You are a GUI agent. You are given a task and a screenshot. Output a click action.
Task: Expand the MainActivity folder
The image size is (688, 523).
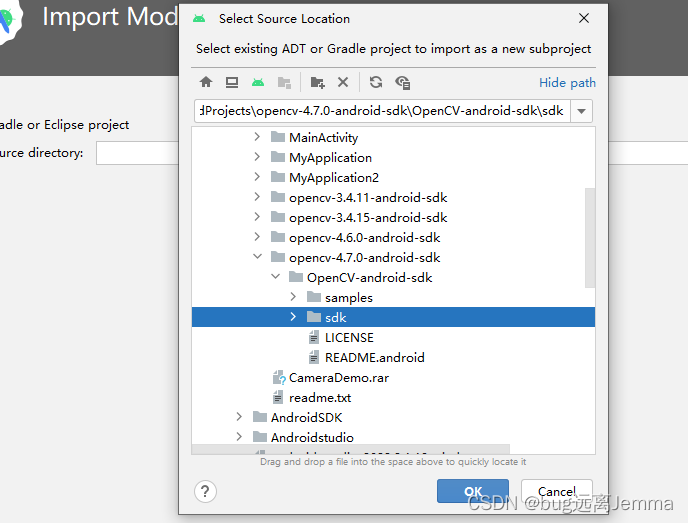click(257, 137)
